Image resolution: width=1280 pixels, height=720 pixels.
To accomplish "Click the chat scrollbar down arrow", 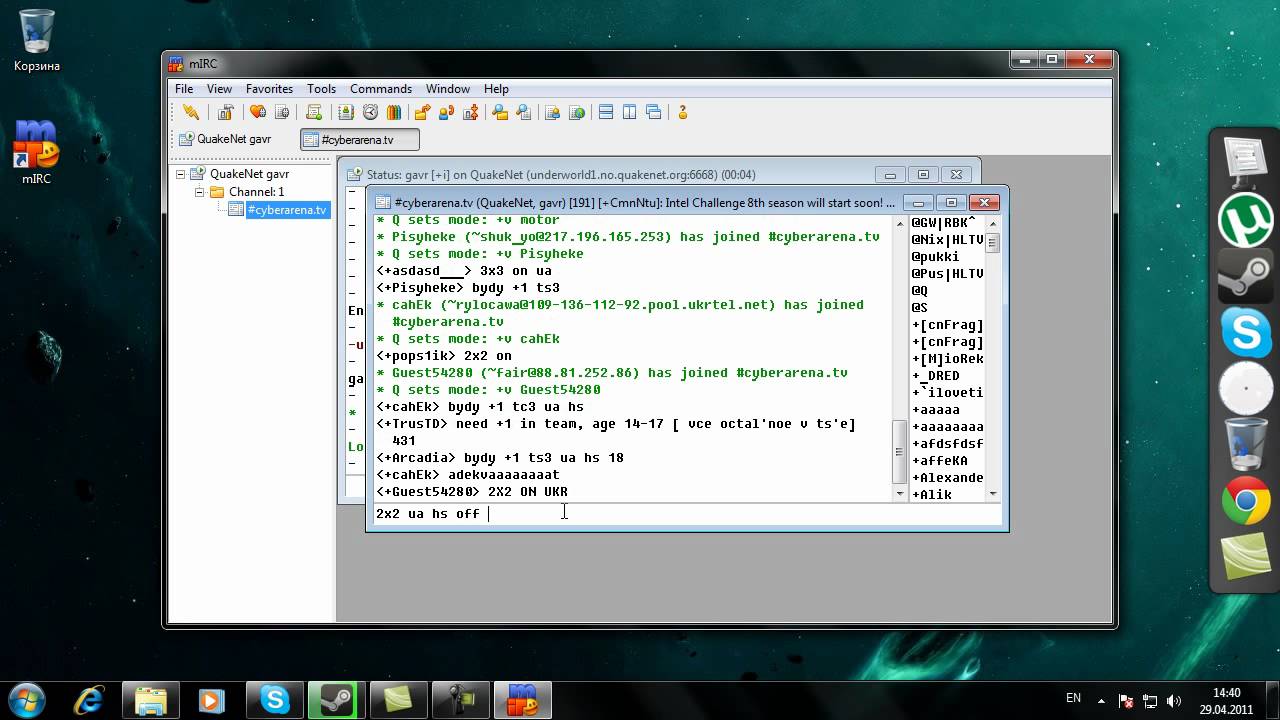I will pyautogui.click(x=900, y=494).
